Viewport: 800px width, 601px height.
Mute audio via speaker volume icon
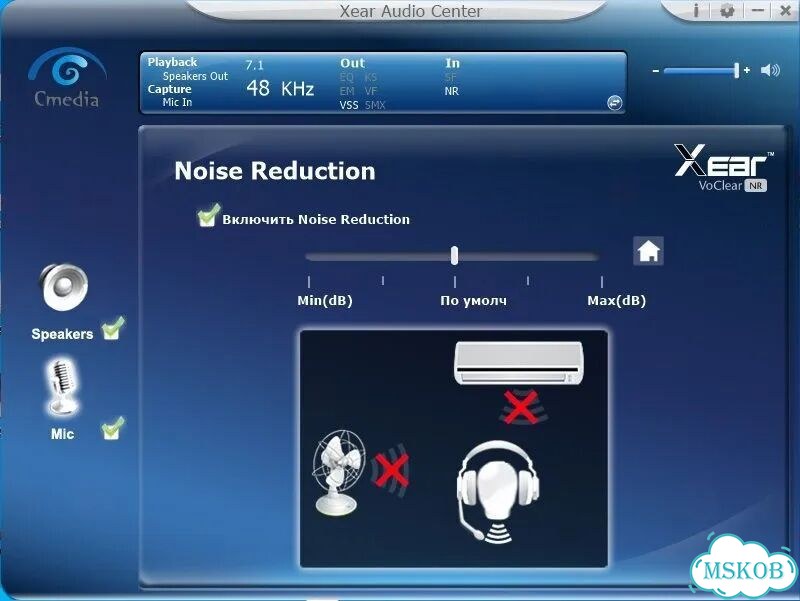(770, 70)
